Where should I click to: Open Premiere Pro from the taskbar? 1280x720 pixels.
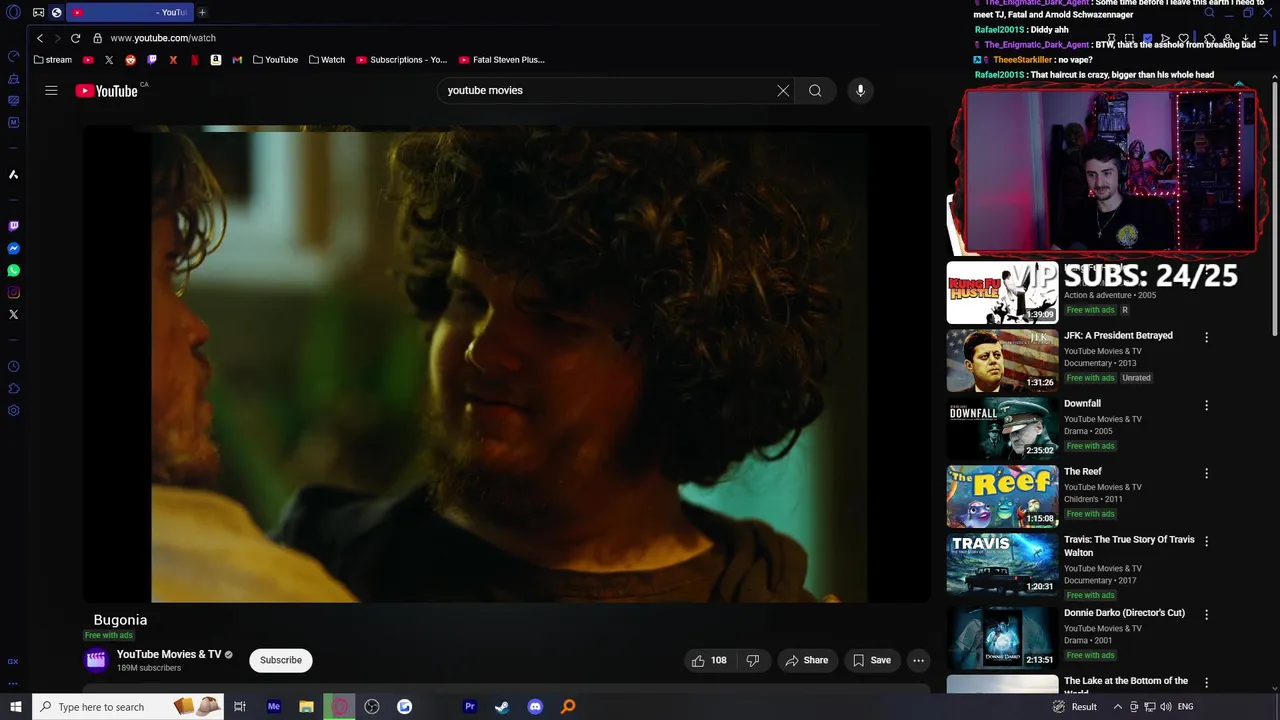tap(469, 707)
